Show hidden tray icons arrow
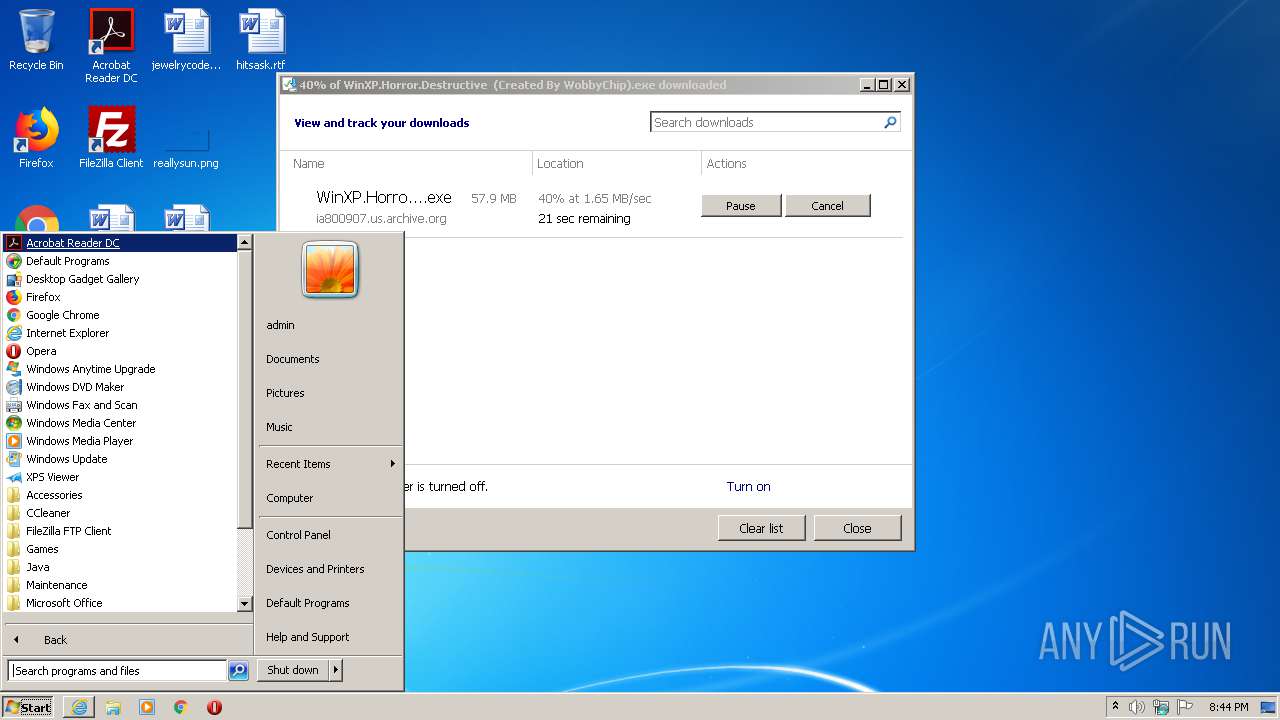Viewport: 1280px width, 720px height. pyautogui.click(x=1115, y=707)
